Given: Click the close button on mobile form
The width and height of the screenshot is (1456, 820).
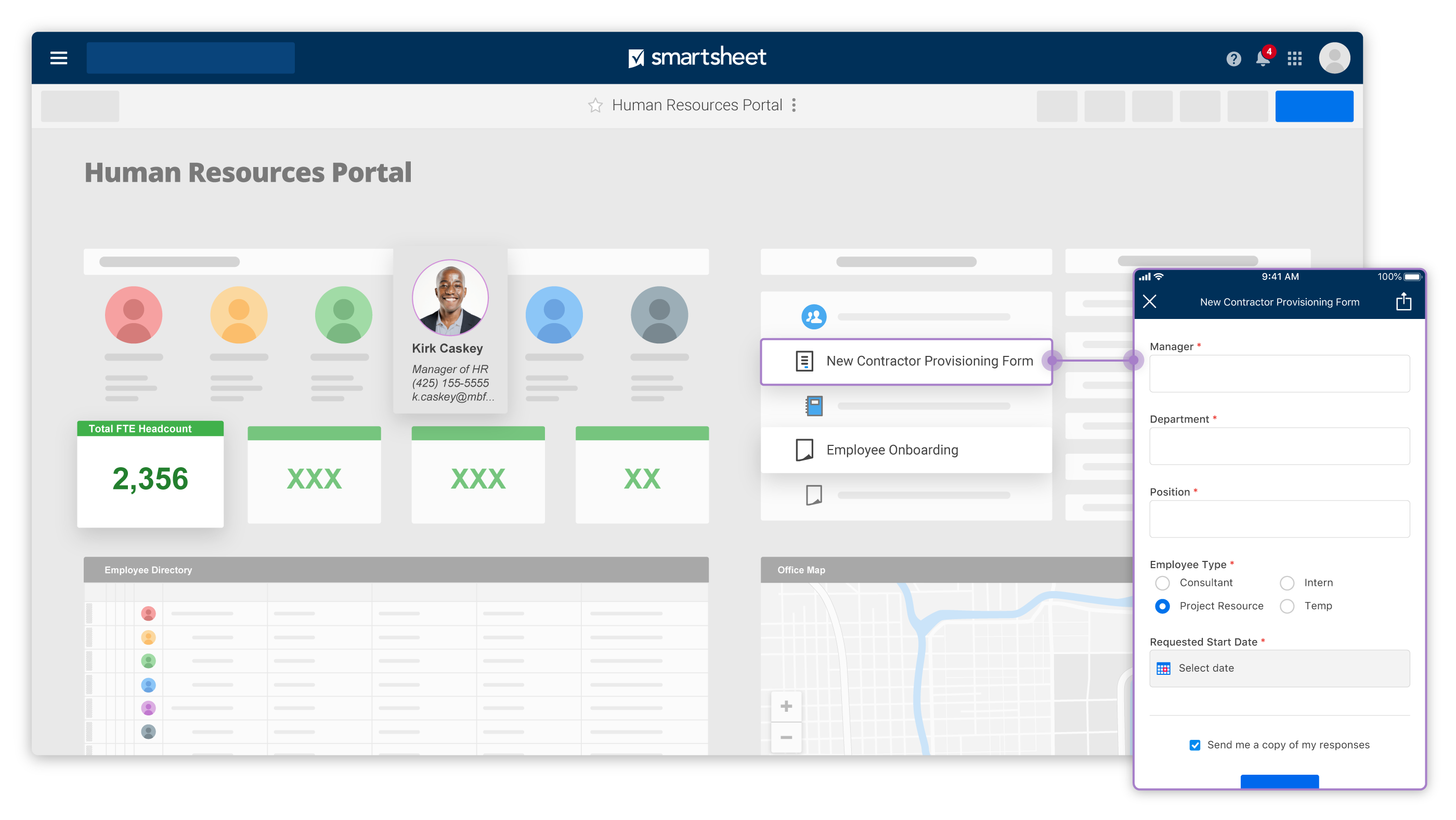Looking at the screenshot, I should click(1152, 302).
